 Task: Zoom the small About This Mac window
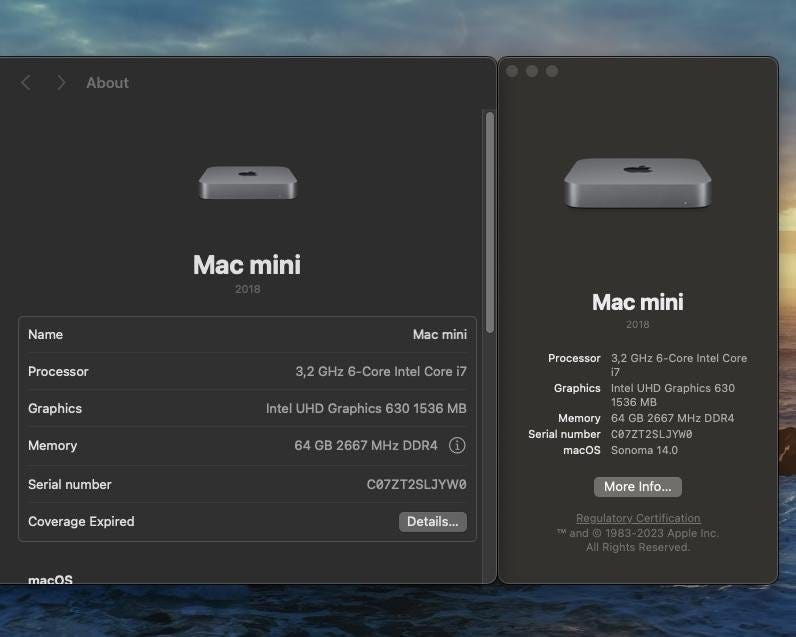click(x=552, y=71)
